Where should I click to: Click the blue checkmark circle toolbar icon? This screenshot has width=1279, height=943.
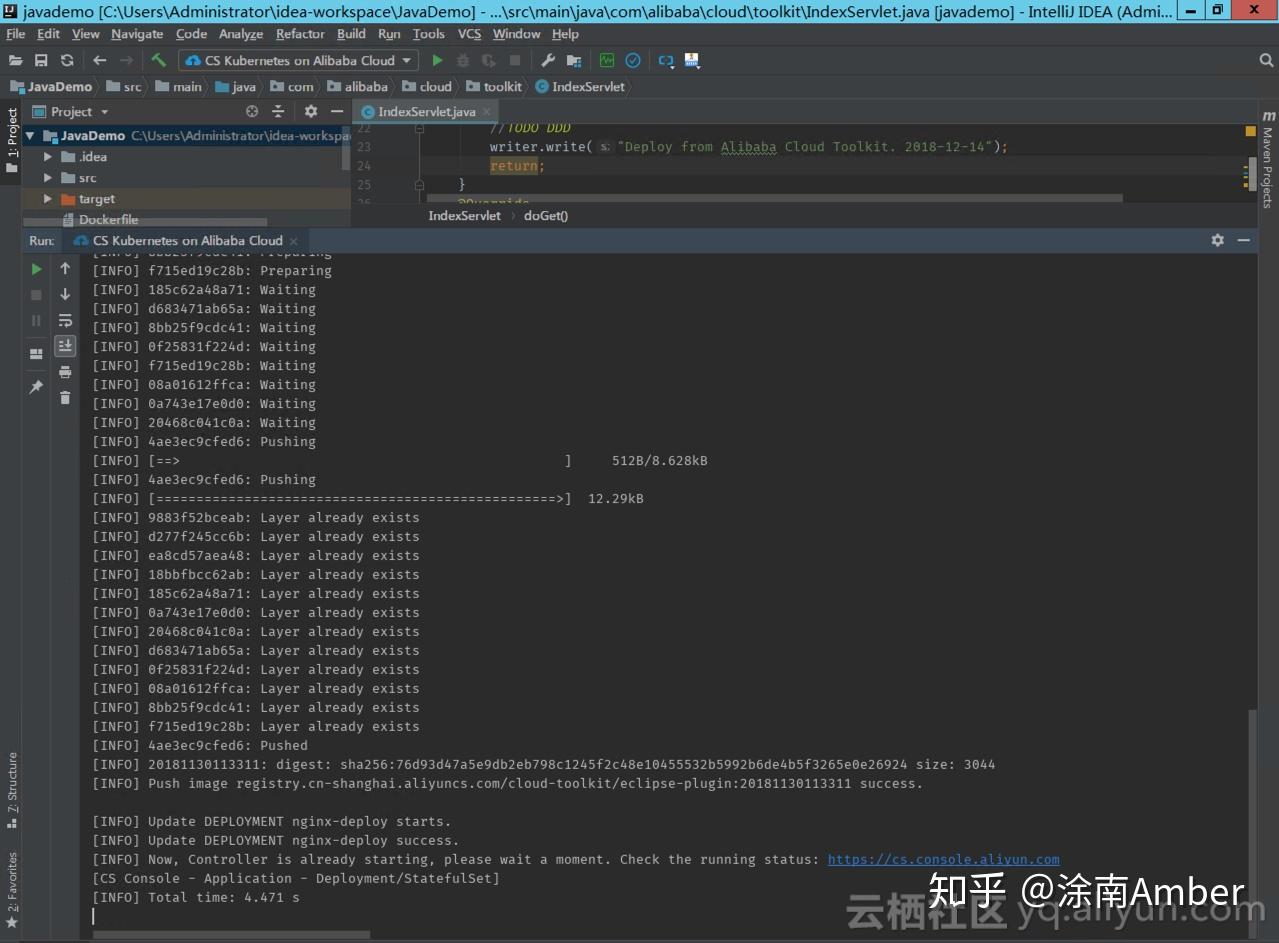[633, 60]
